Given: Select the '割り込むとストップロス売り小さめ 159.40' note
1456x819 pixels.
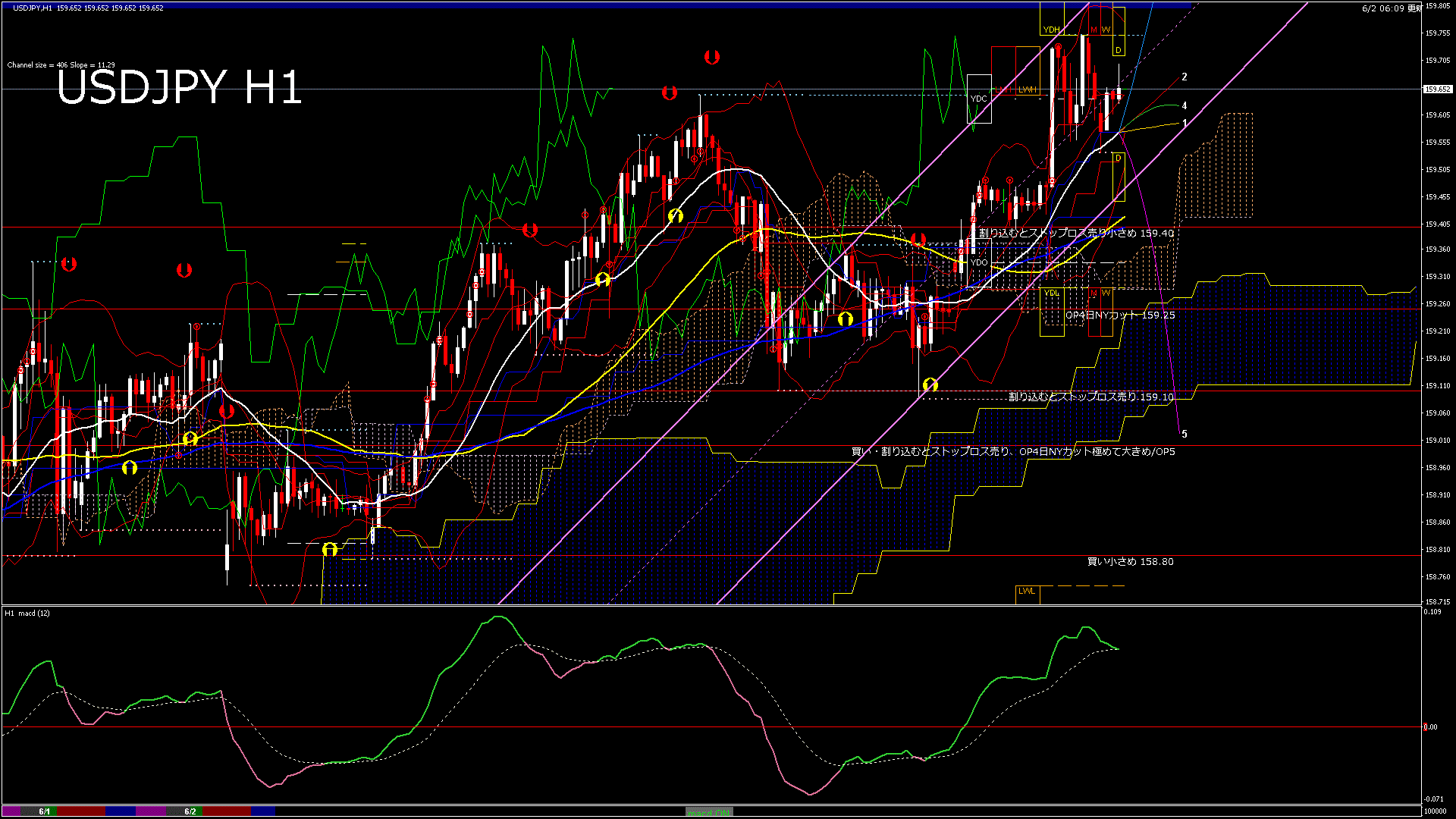Looking at the screenshot, I should click(x=1076, y=233).
